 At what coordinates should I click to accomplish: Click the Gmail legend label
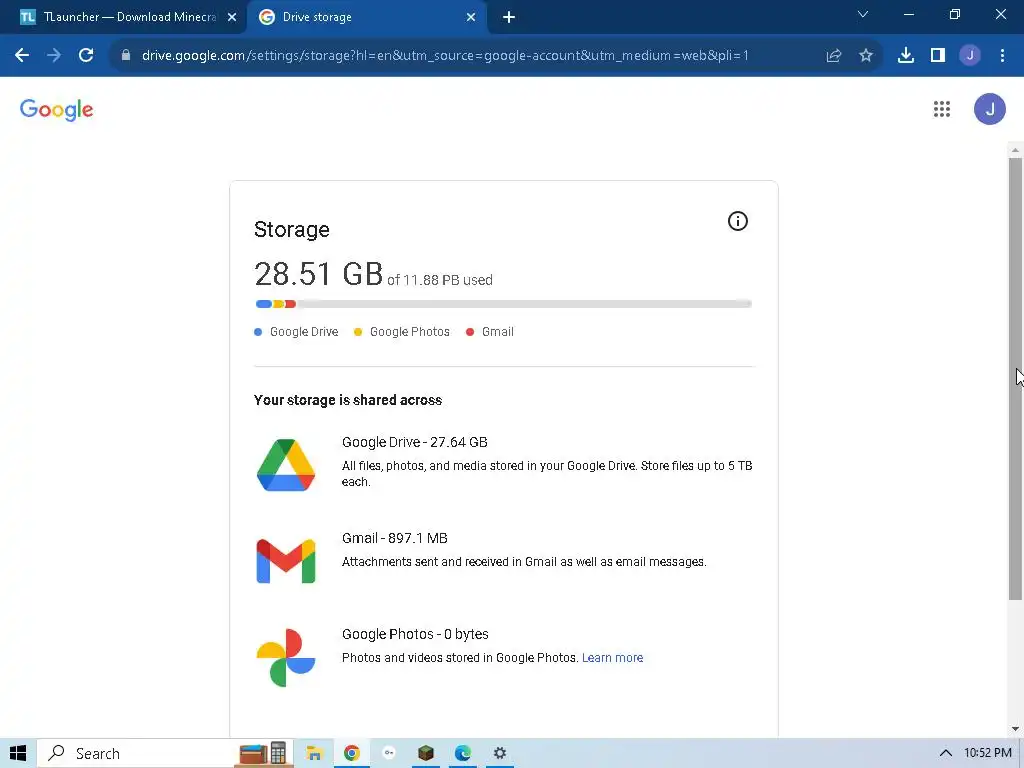tap(498, 332)
